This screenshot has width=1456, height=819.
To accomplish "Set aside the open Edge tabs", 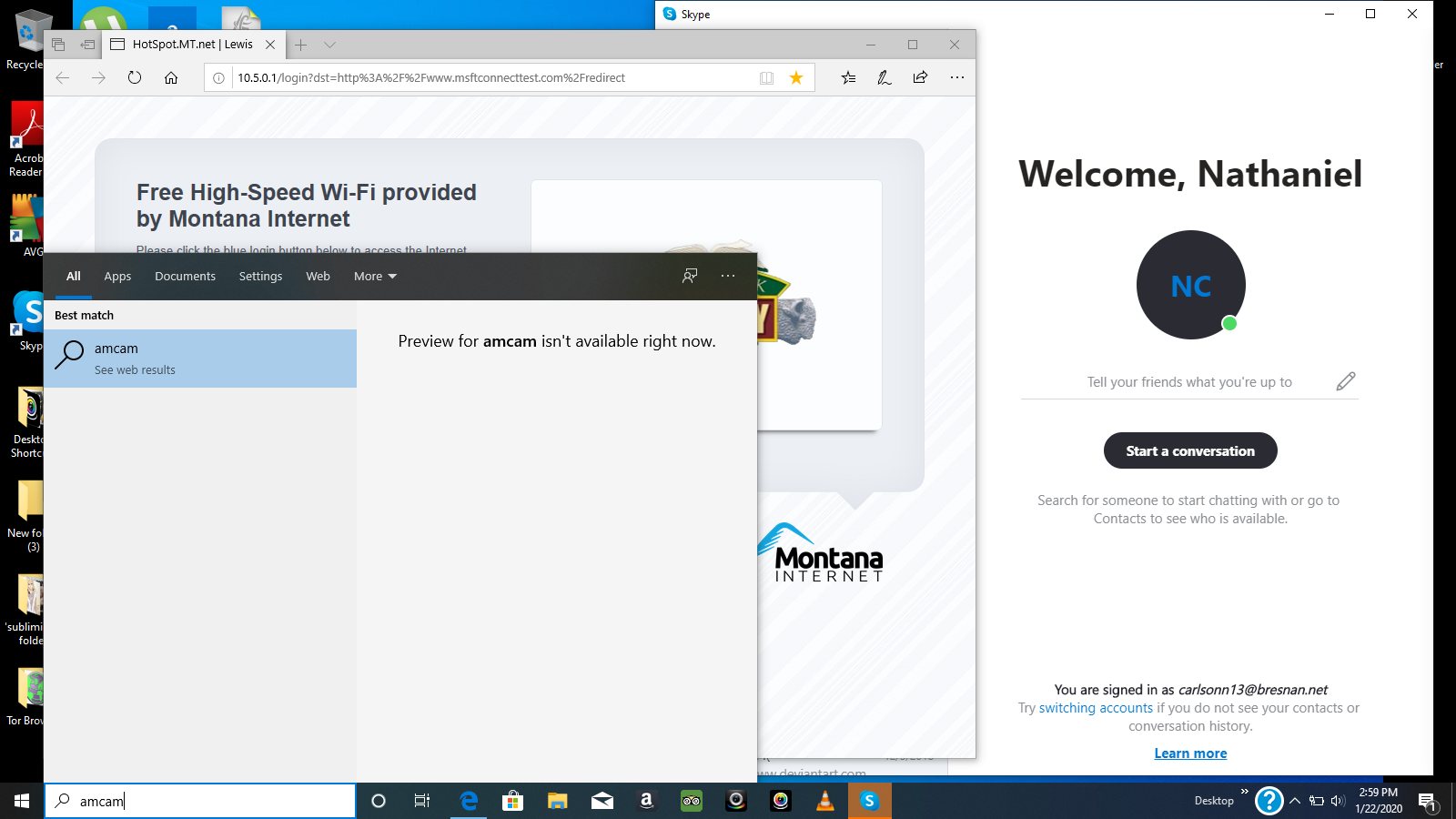I will pyautogui.click(x=87, y=45).
